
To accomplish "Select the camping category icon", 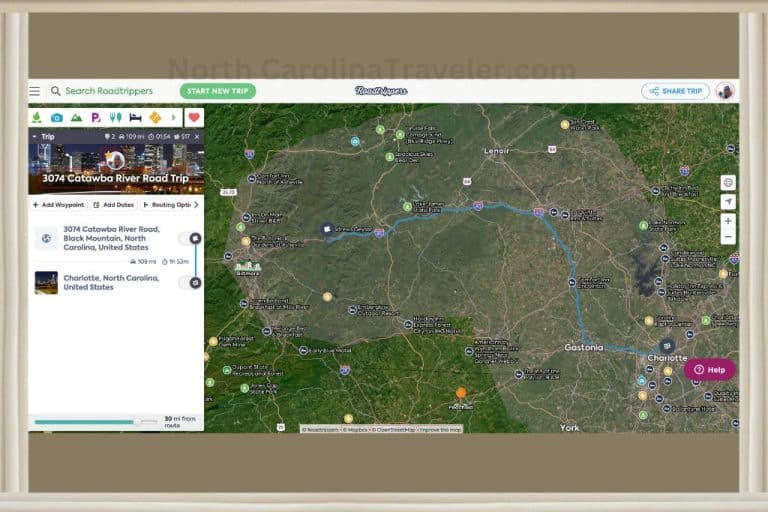I will pyautogui.click(x=37, y=118).
